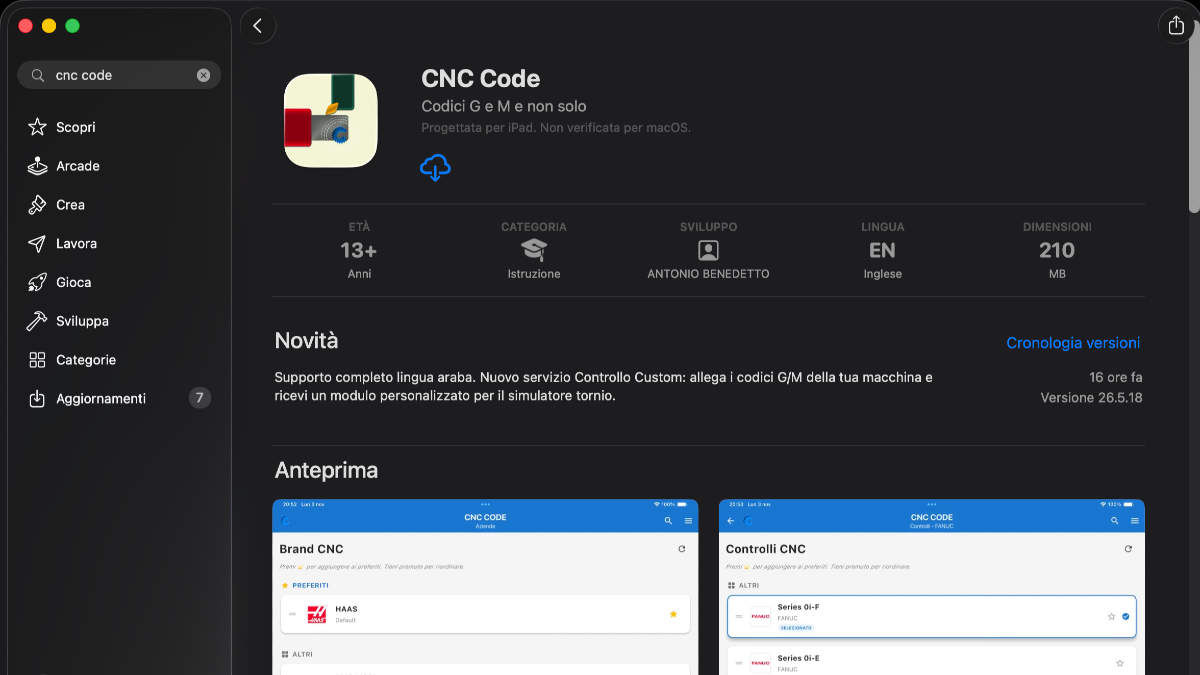This screenshot has width=1200, height=675.
Task: Click the Novità heading
Action: 306,341
